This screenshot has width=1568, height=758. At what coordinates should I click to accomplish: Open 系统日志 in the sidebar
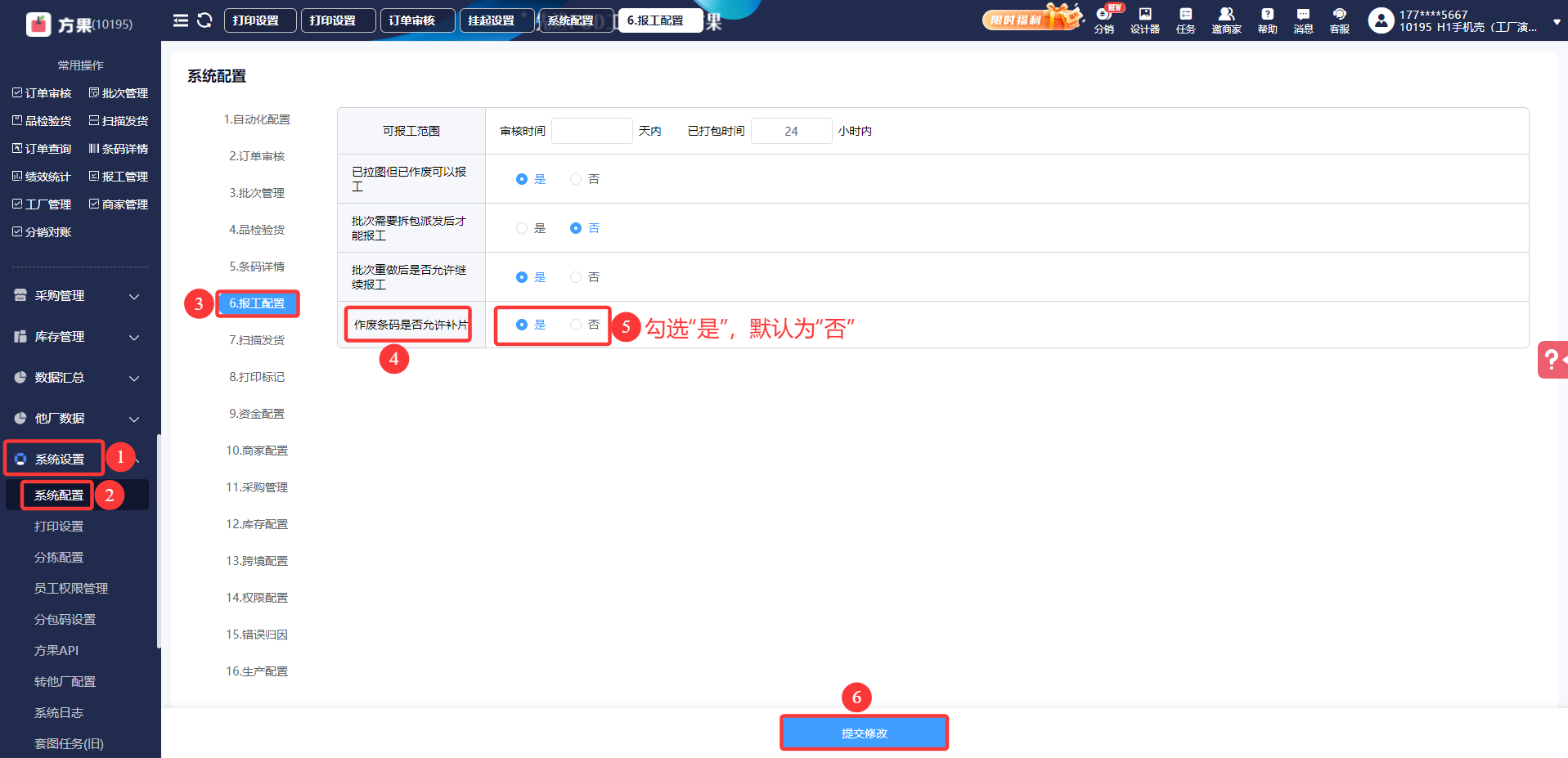click(59, 713)
